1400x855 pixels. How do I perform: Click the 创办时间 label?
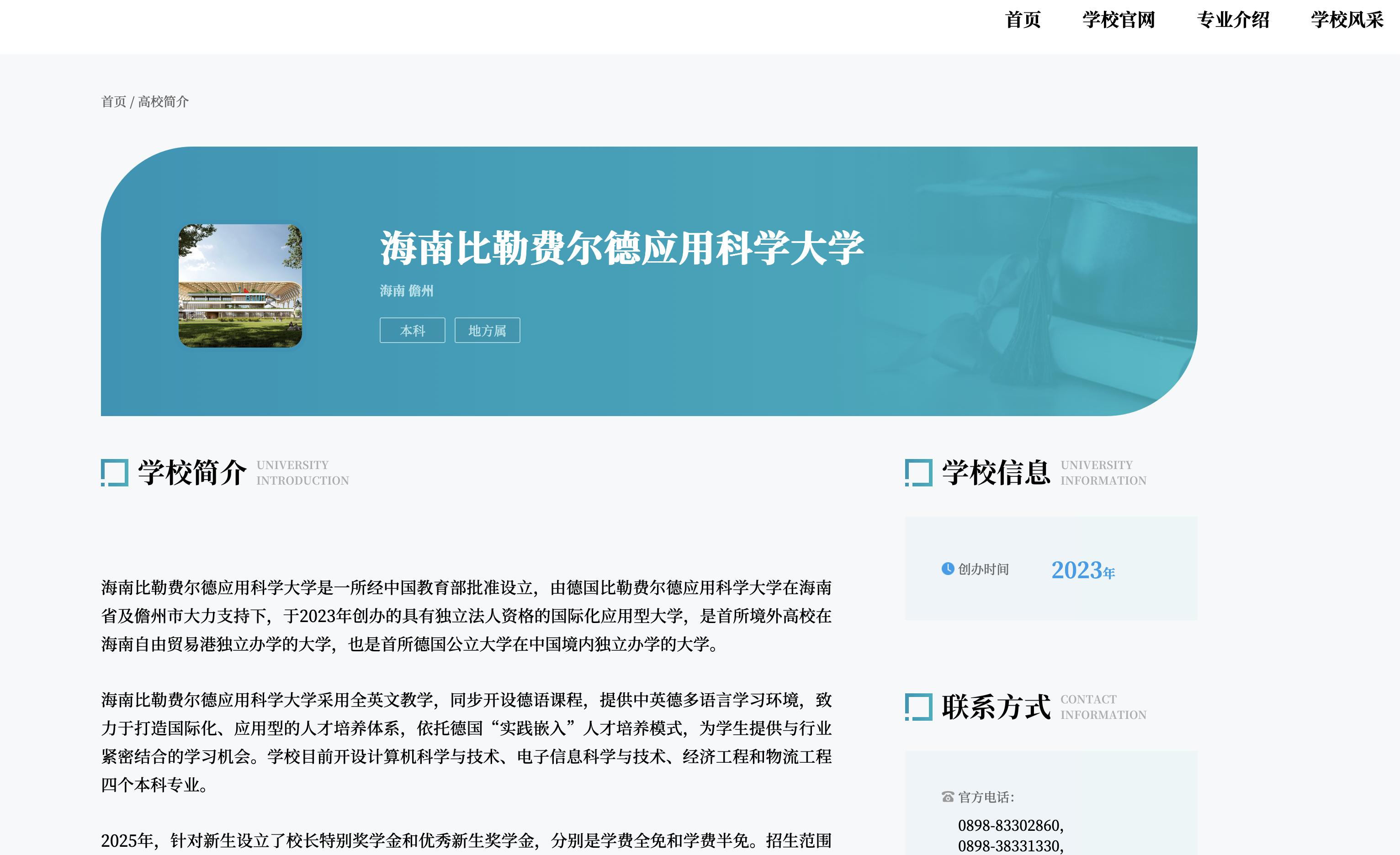[984, 569]
